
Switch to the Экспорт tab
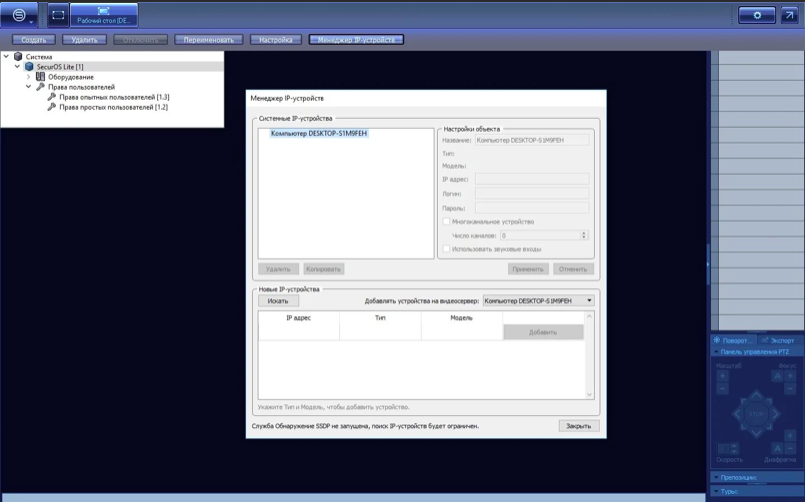pyautogui.click(x=777, y=340)
